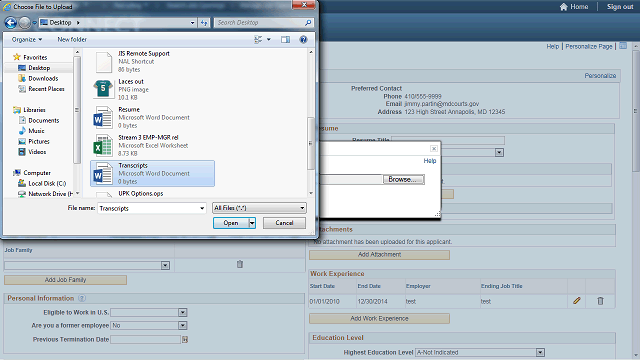
Task: Select Desktop in the navigation pane
Action: point(39,68)
